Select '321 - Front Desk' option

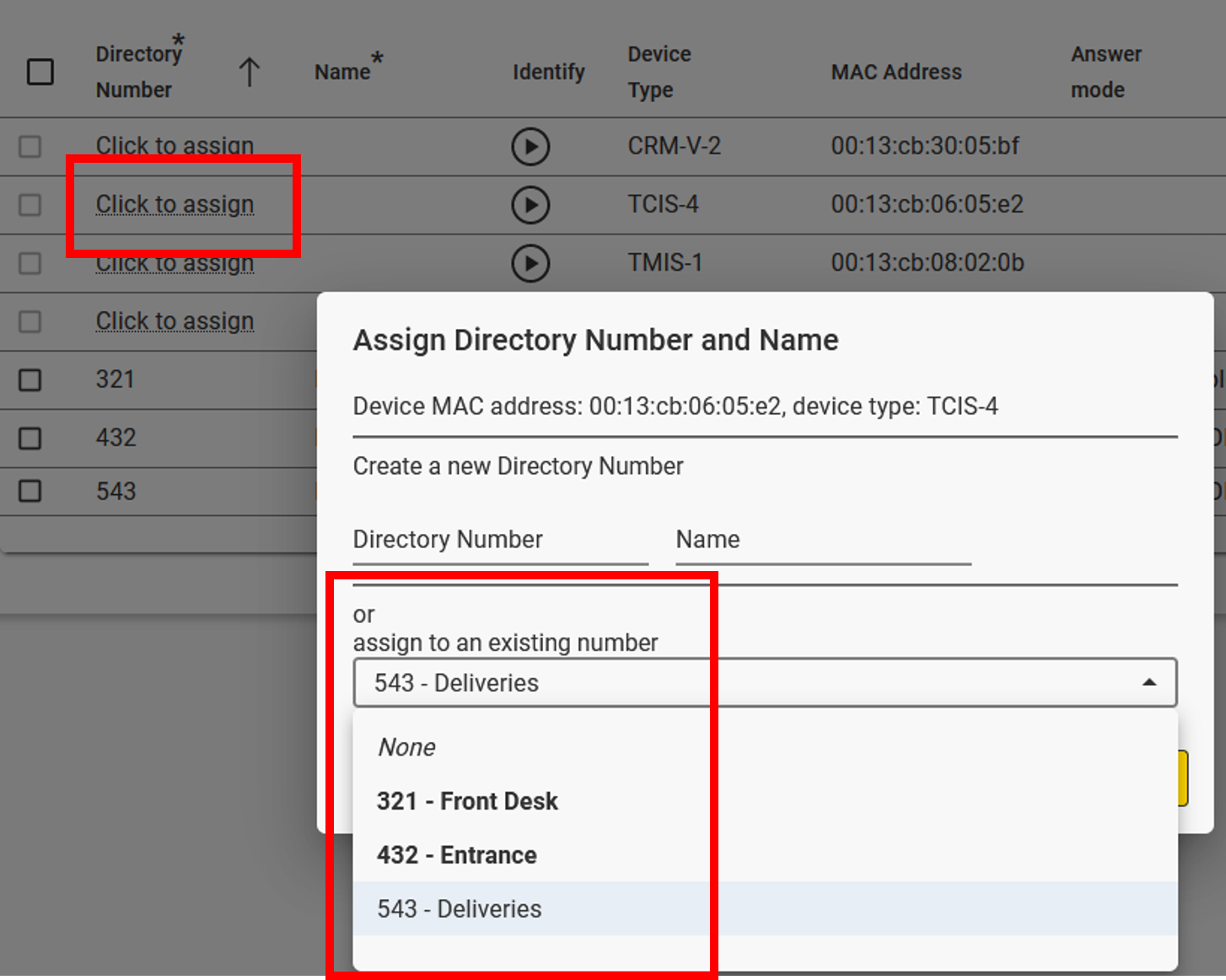467,801
